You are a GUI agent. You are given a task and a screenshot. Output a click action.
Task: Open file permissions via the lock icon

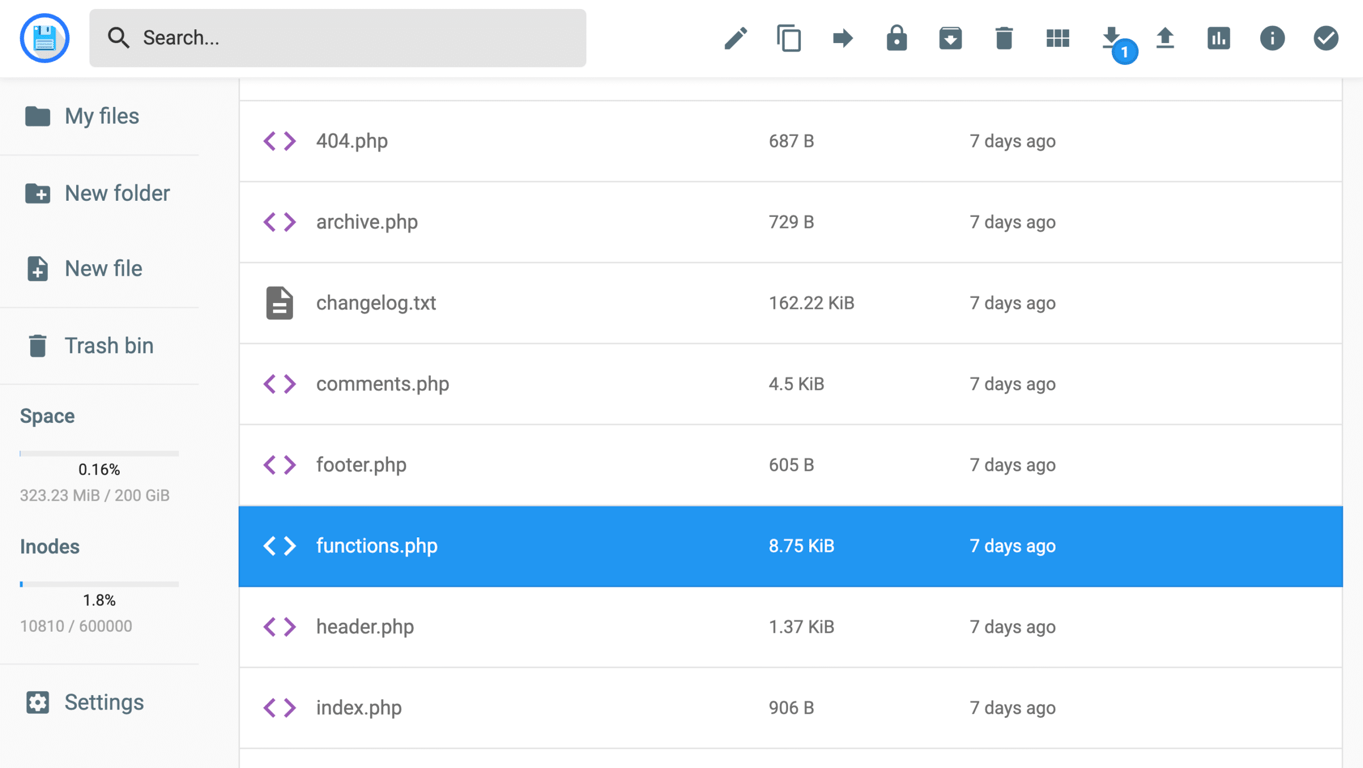pyautogui.click(x=896, y=37)
